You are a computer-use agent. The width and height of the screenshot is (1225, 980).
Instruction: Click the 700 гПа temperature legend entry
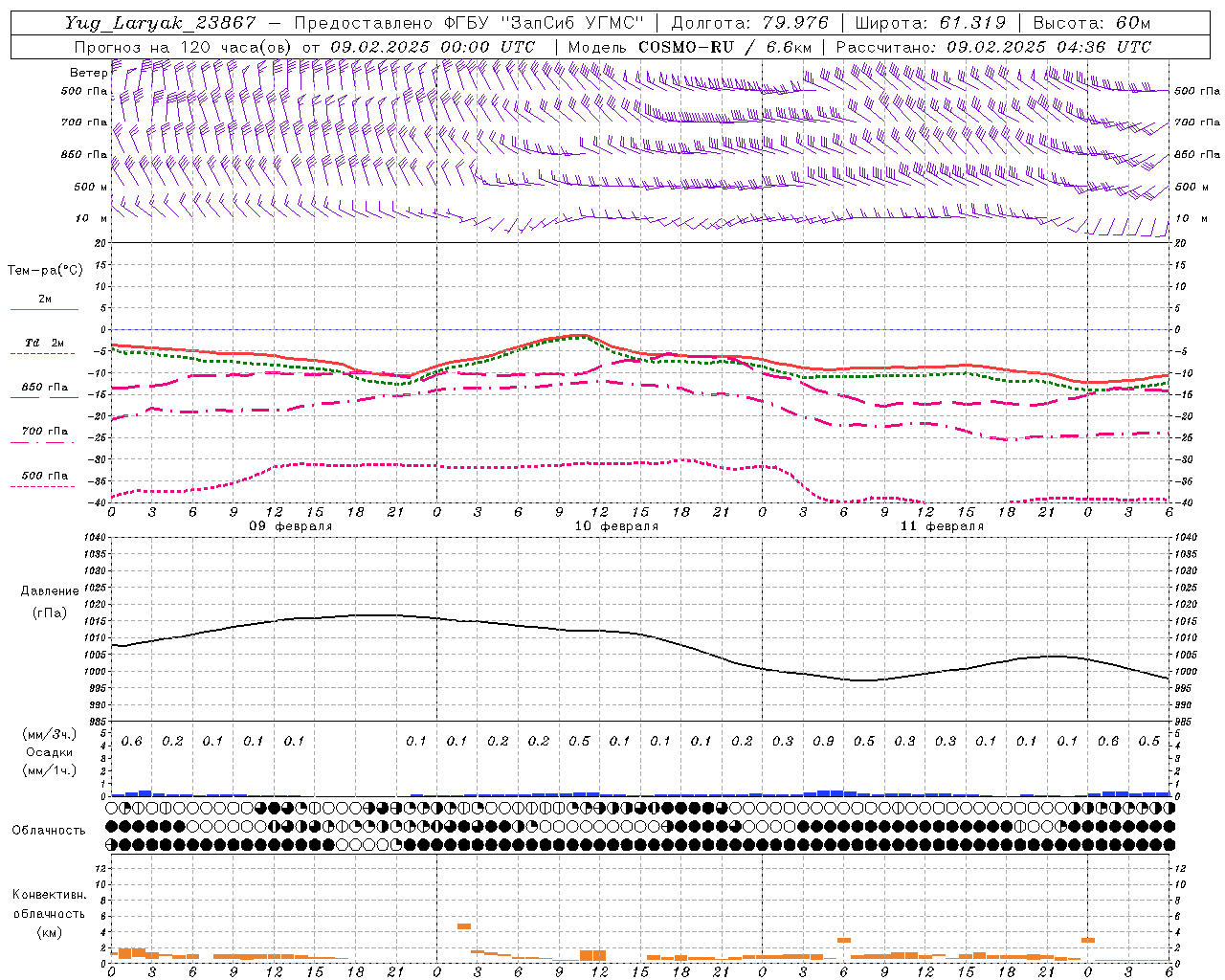tap(45, 432)
